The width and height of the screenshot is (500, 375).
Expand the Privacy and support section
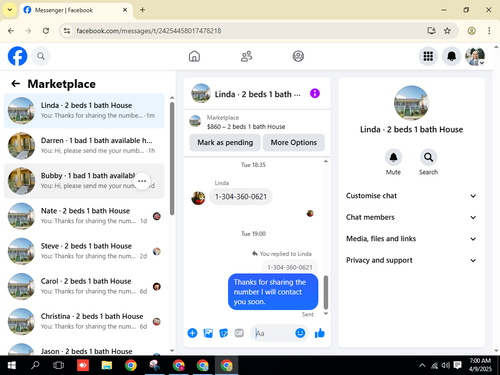(411, 260)
